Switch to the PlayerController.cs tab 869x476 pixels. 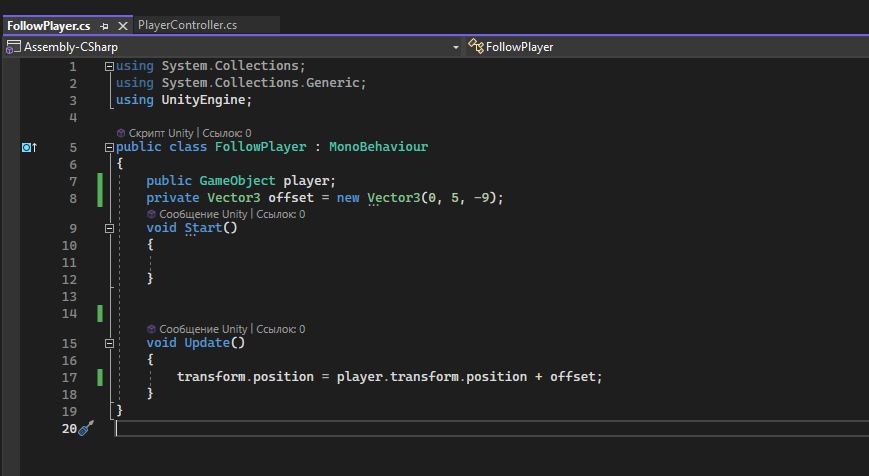click(x=187, y=25)
